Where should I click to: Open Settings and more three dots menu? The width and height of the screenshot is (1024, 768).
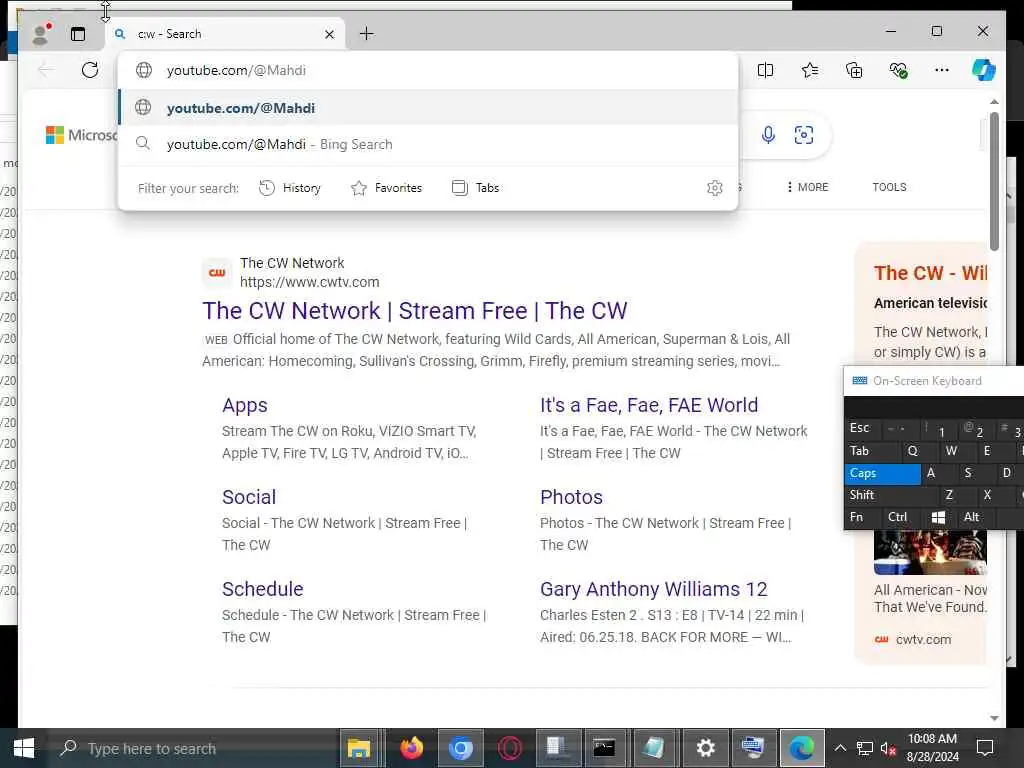tap(942, 70)
